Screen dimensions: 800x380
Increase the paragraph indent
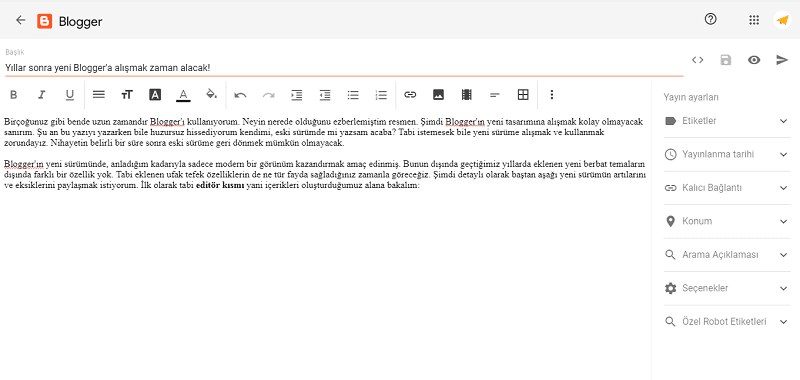coord(296,95)
